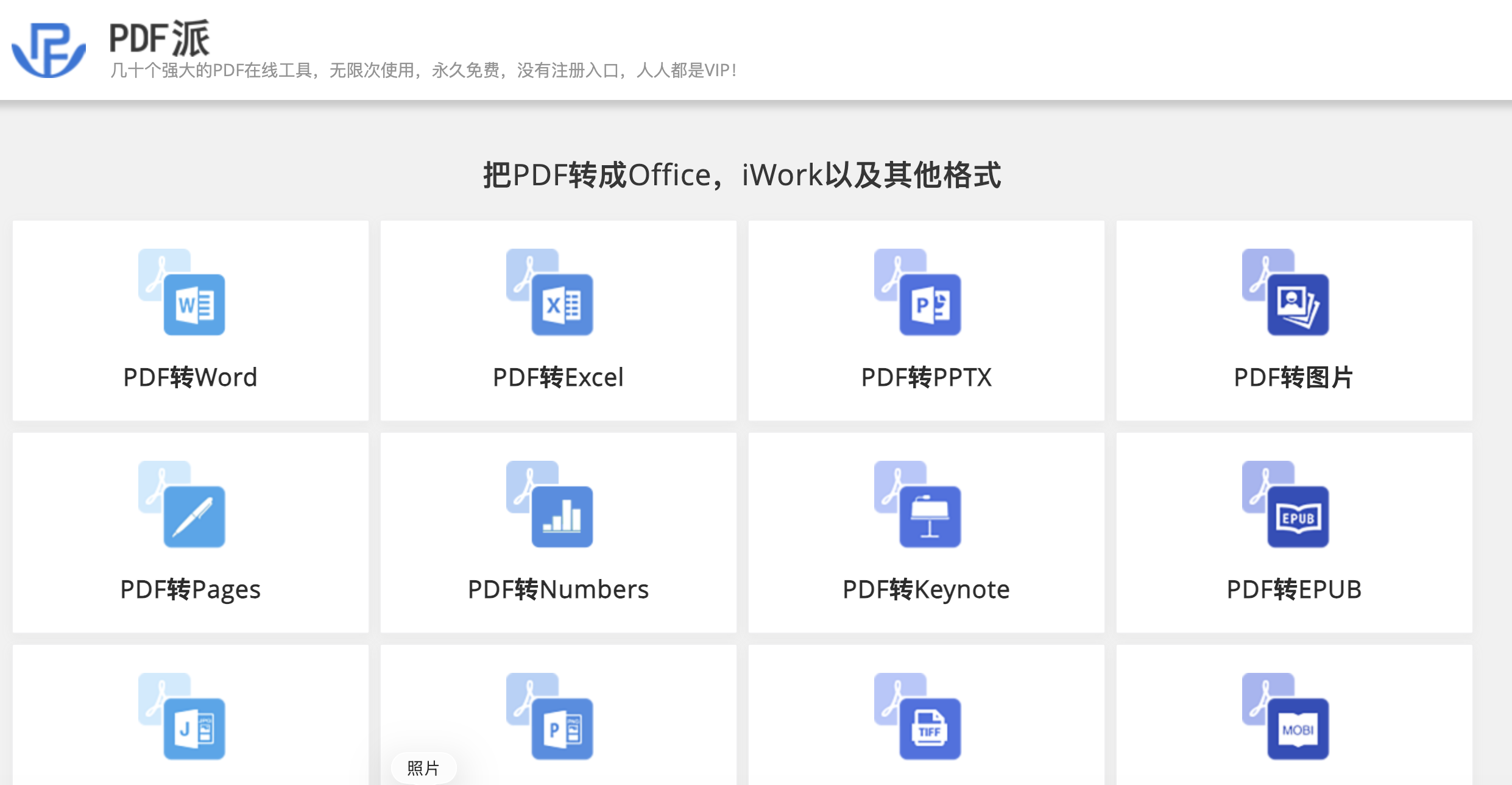Click the heading 把PDF转成Office，iWork以及其他格式
1512x785 pixels.
[741, 175]
